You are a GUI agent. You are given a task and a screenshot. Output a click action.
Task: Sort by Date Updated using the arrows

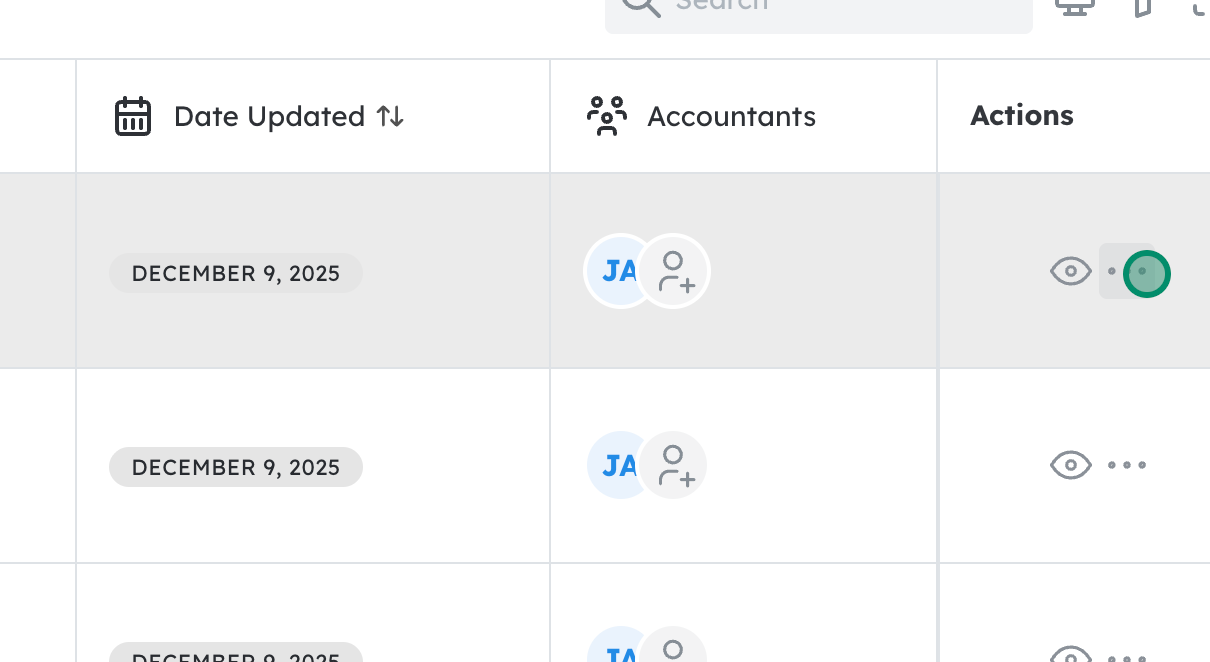390,117
